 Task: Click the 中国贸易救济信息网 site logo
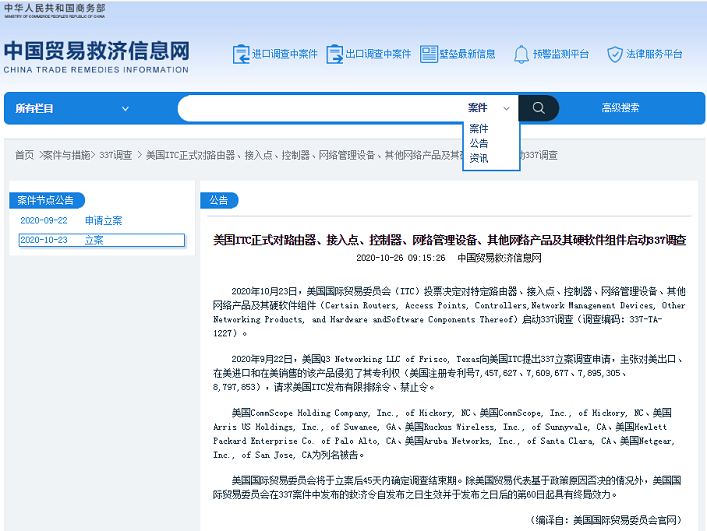click(96, 57)
